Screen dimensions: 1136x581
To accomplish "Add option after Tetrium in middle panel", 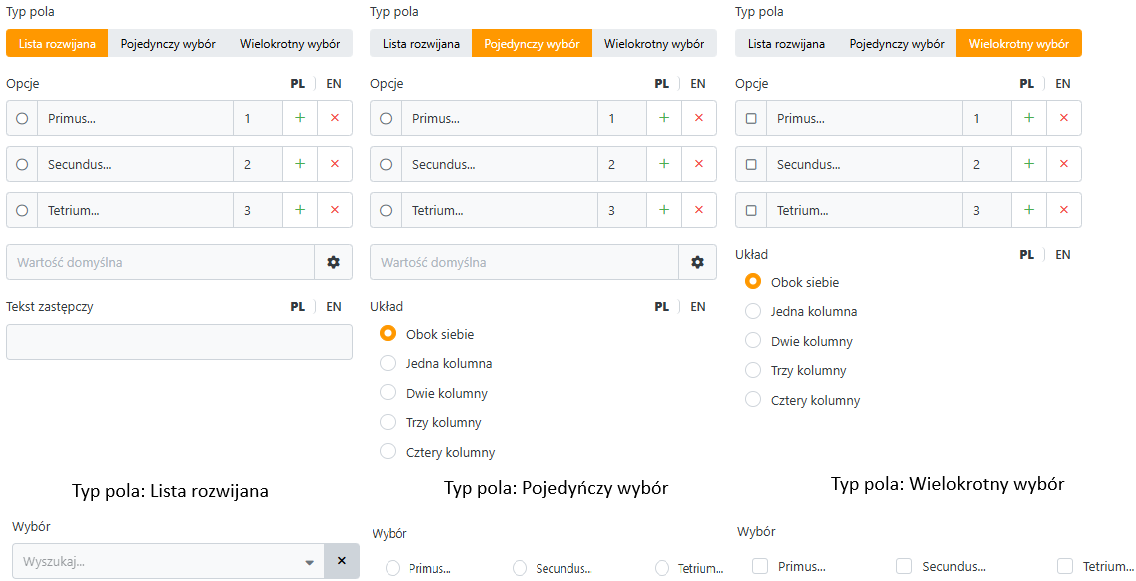I will 664,210.
